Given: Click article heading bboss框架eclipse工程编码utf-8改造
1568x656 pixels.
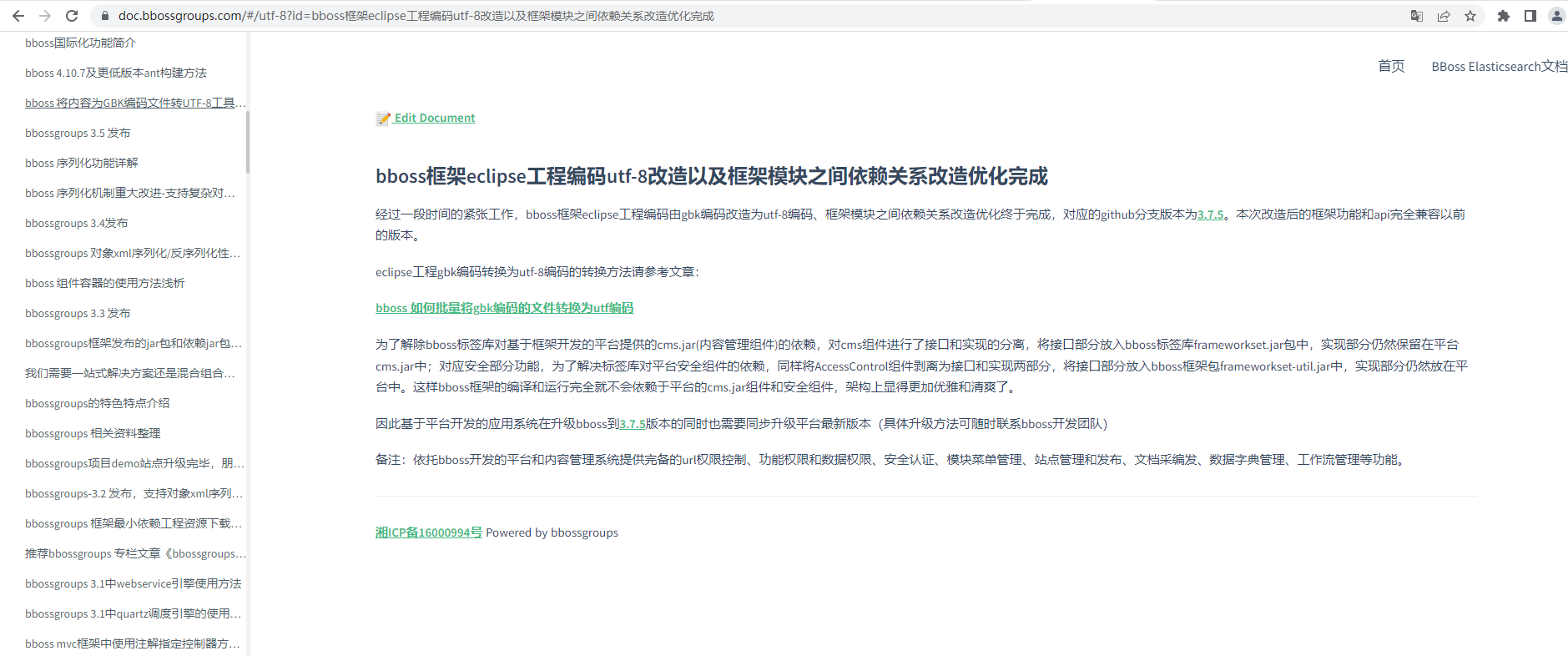Looking at the screenshot, I should click(712, 176).
